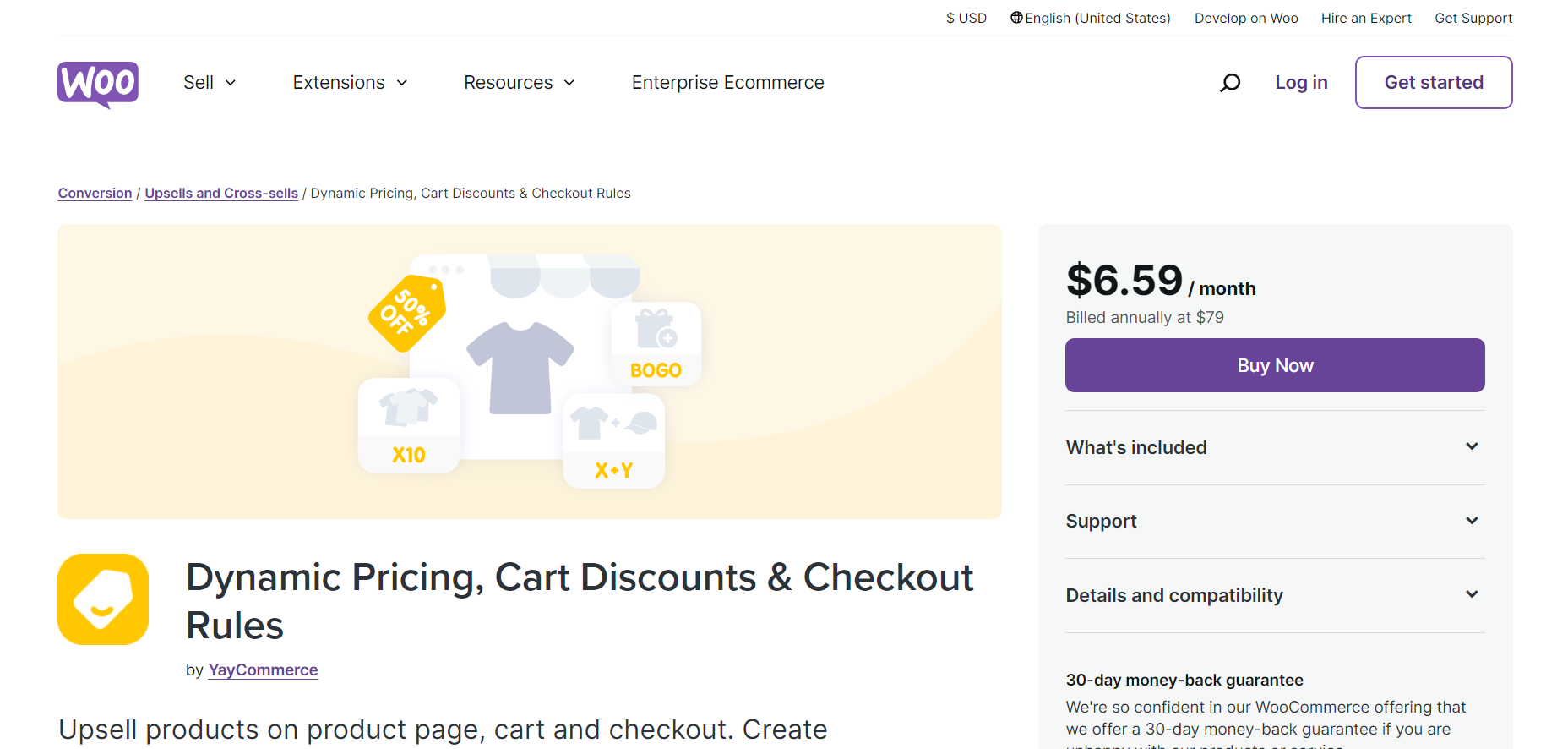The width and height of the screenshot is (1568, 749).
Task: Click the Get started button
Action: [1434, 82]
